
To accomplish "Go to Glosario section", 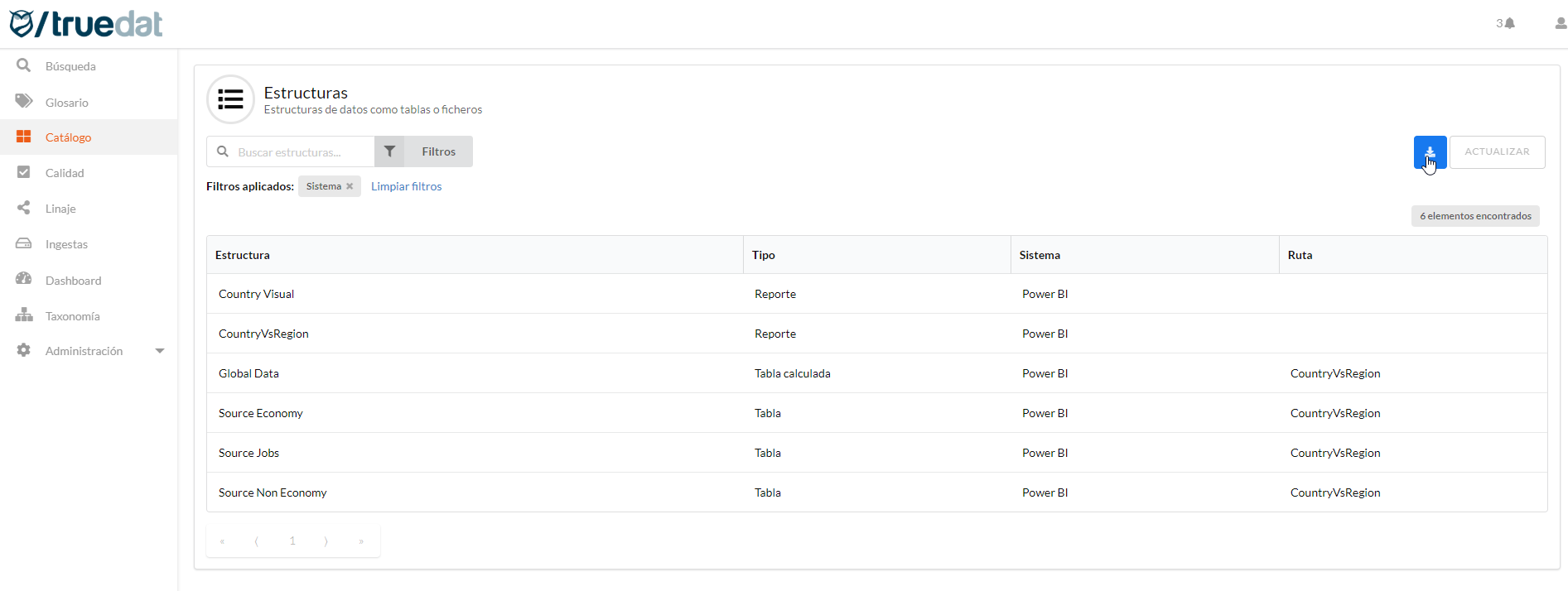I will (x=66, y=103).
